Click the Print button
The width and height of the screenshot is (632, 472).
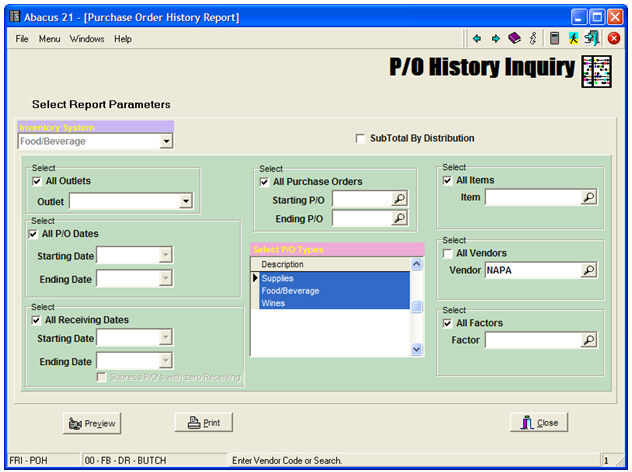pos(204,423)
